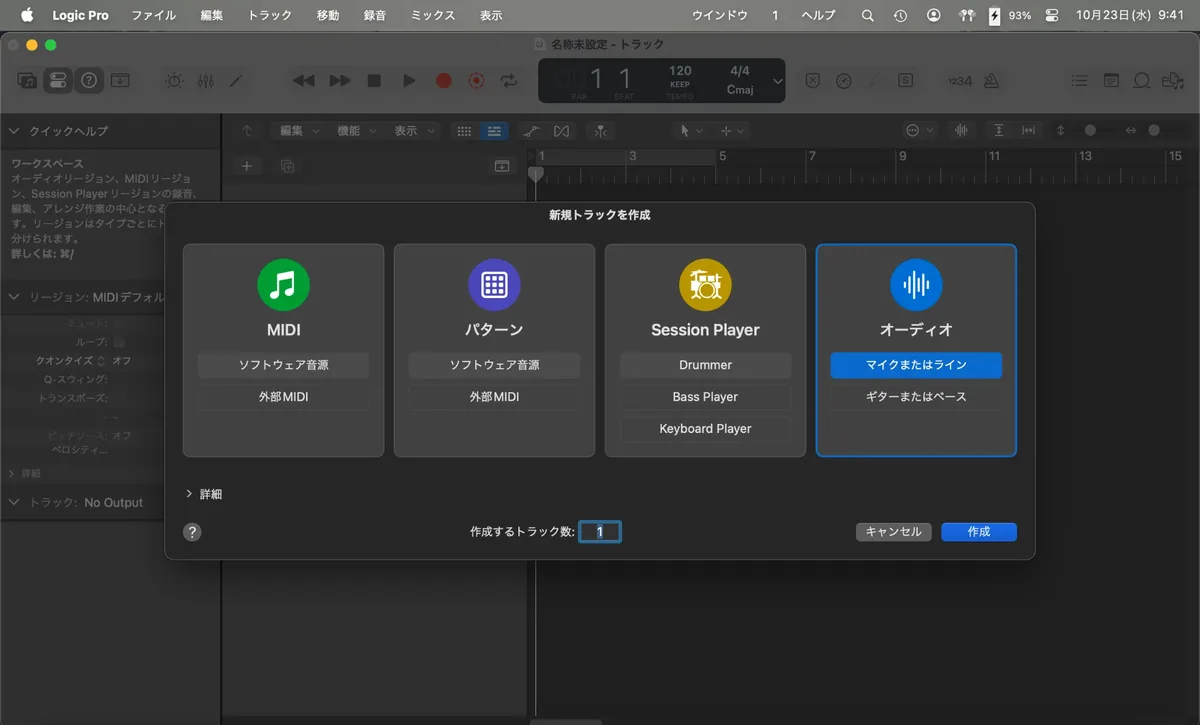The width and height of the screenshot is (1200, 725).
Task: Click the 作成するトラック数 input field
Action: coord(600,532)
